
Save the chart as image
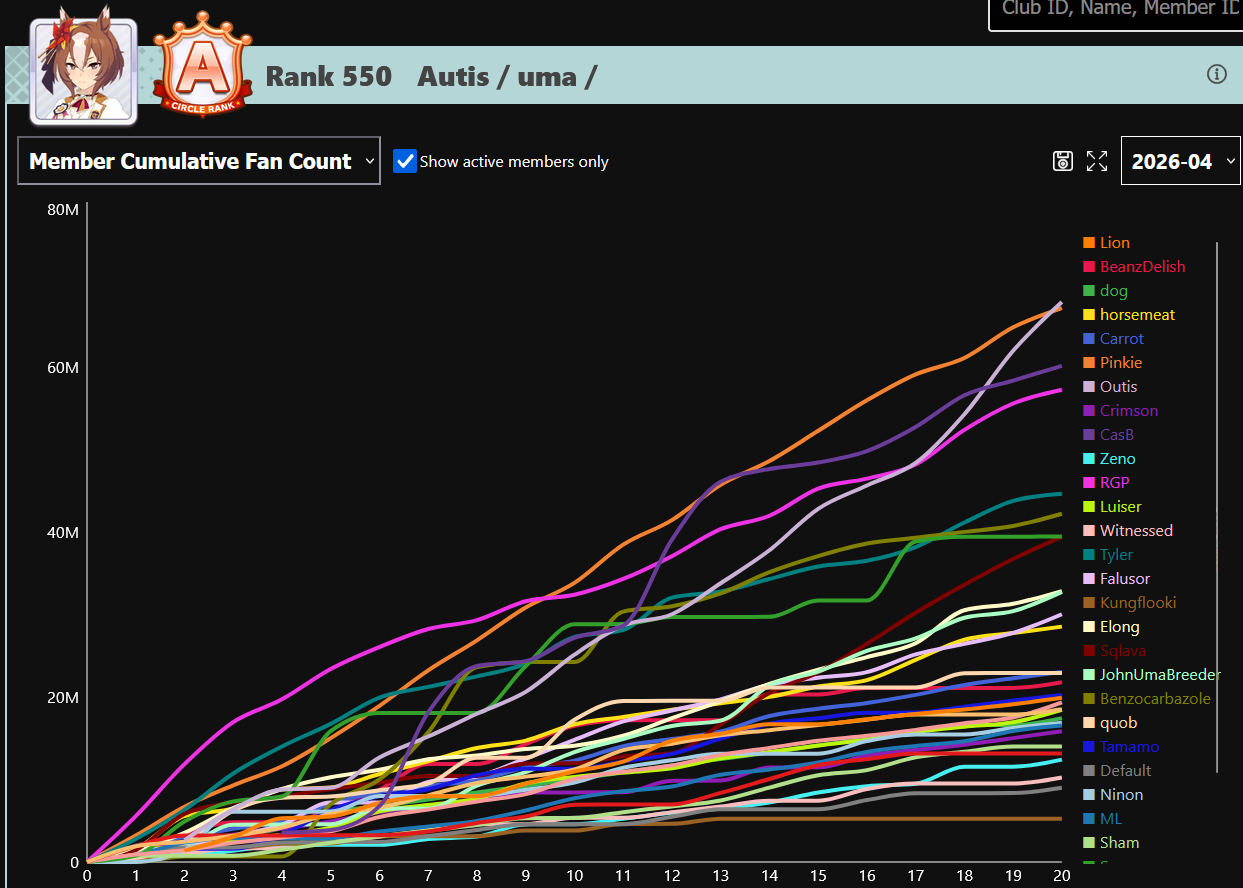[1063, 161]
